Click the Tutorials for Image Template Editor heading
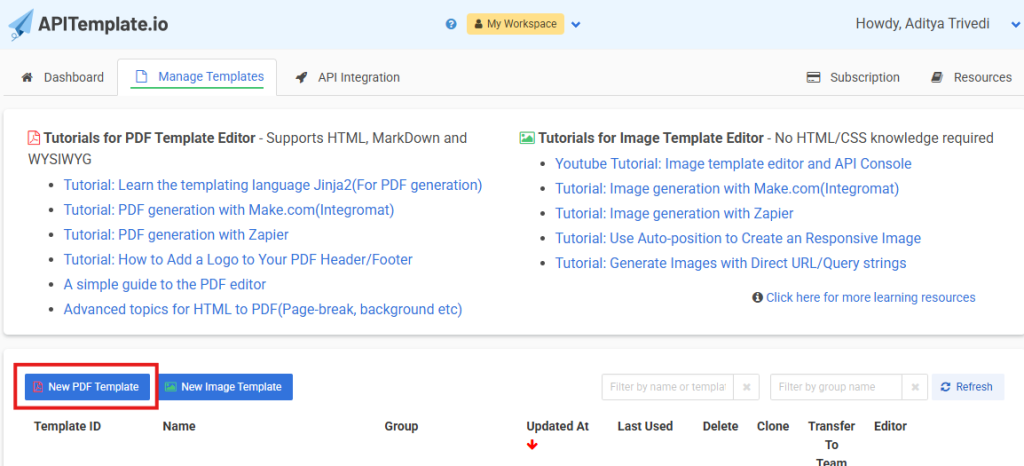1024x466 pixels. click(650, 138)
